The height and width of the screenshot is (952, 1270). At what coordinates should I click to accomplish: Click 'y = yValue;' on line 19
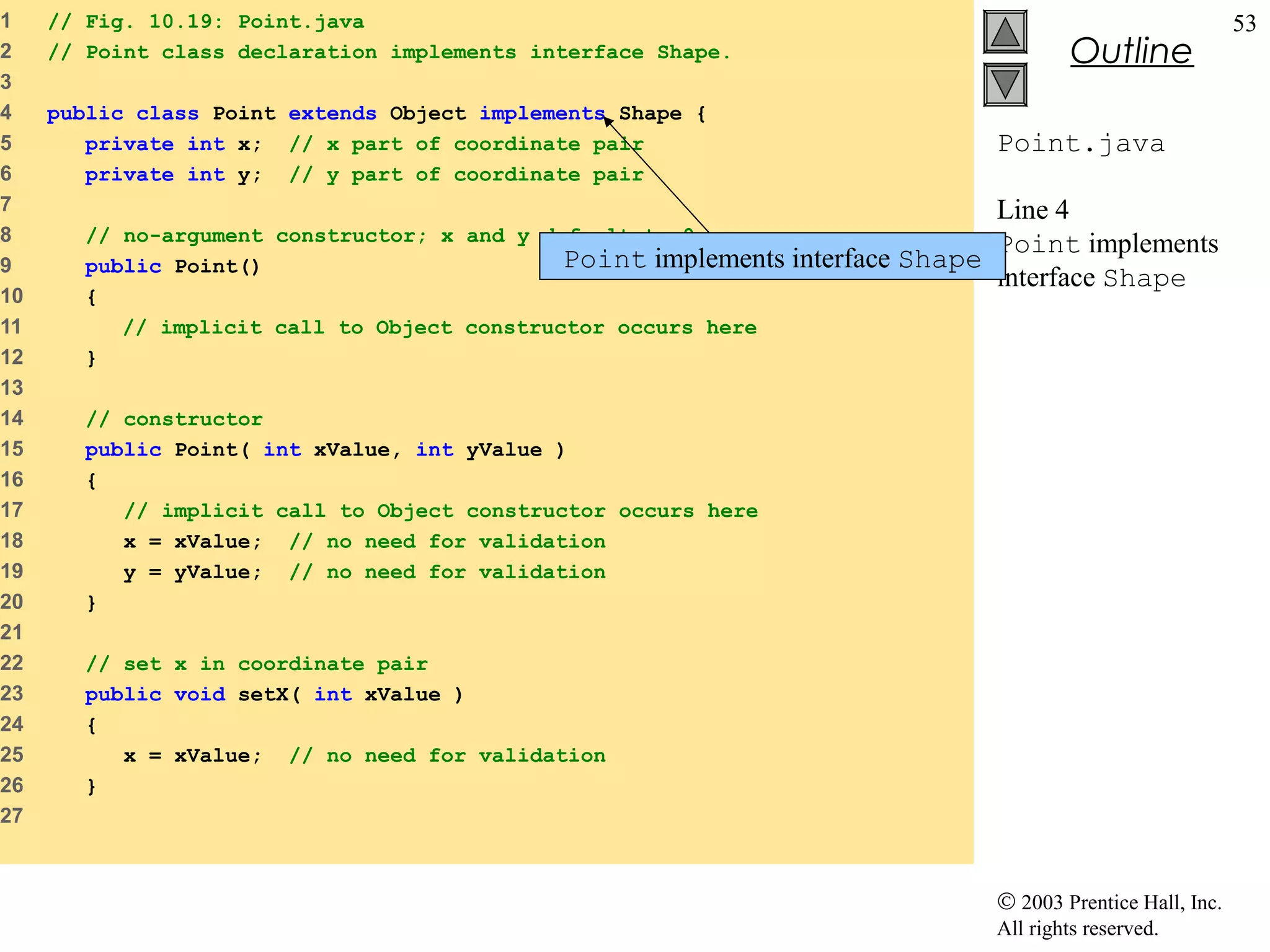coord(192,572)
